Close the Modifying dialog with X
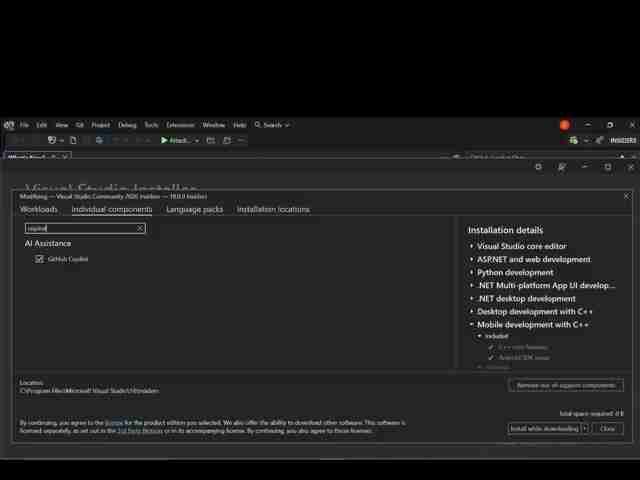Image resolution: width=640 pixels, height=480 pixels. tap(627, 196)
